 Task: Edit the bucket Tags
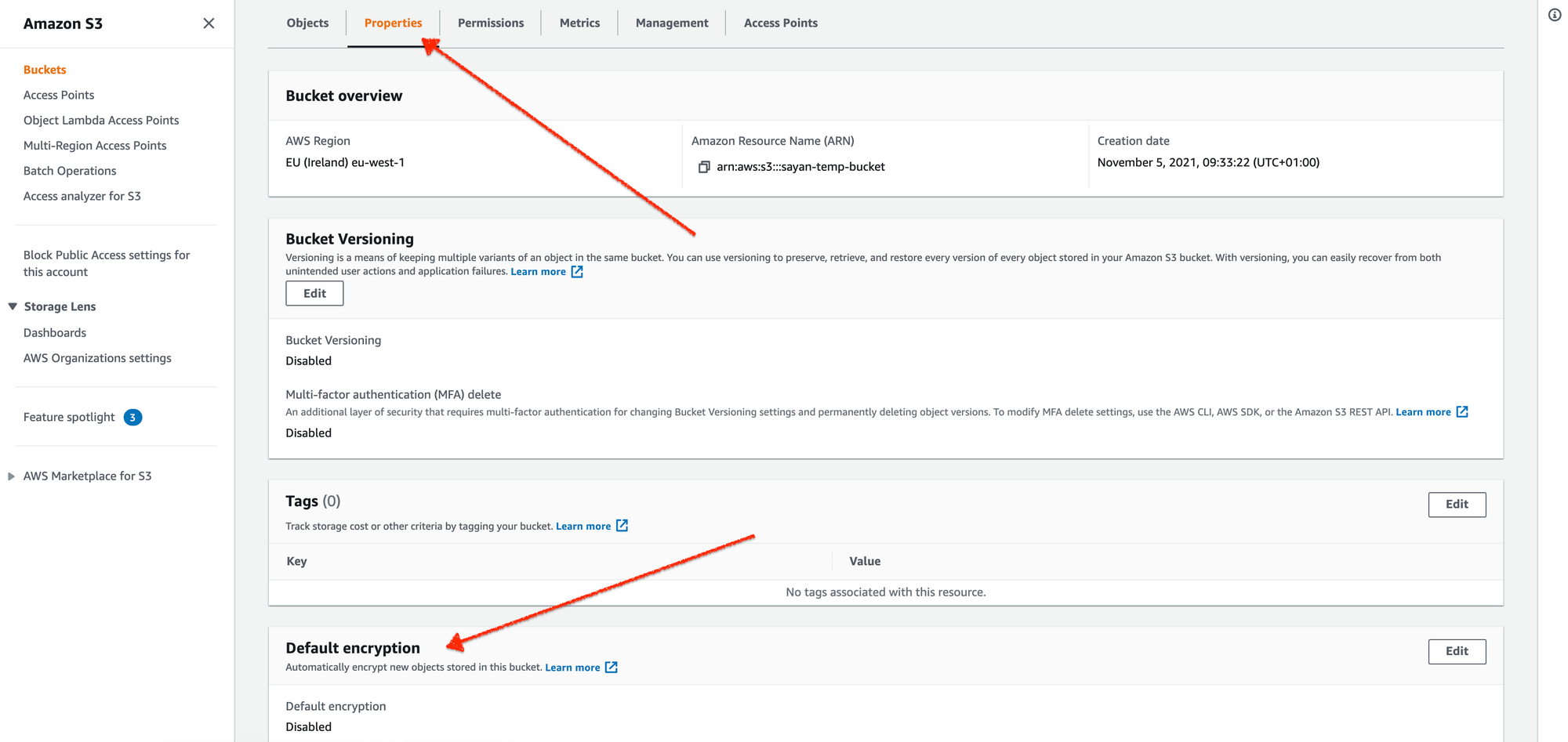[1457, 505]
